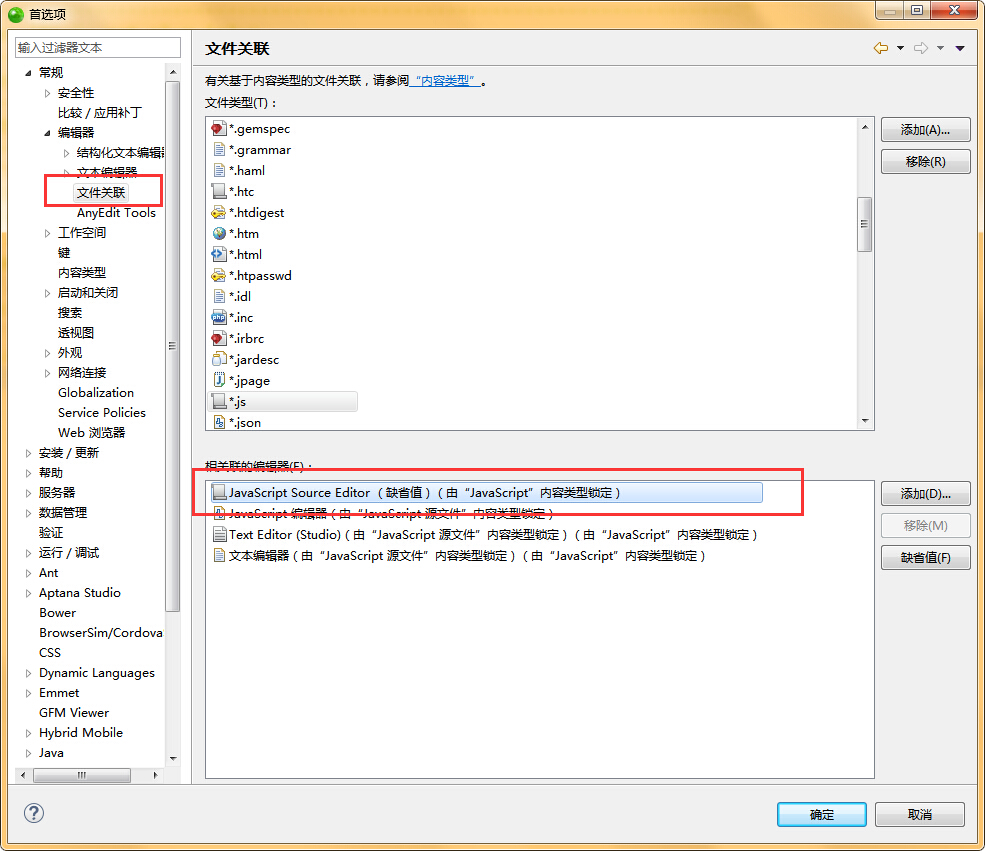Select the *.htm globe icon entry
Image resolution: width=985 pixels, height=851 pixels.
[219, 233]
